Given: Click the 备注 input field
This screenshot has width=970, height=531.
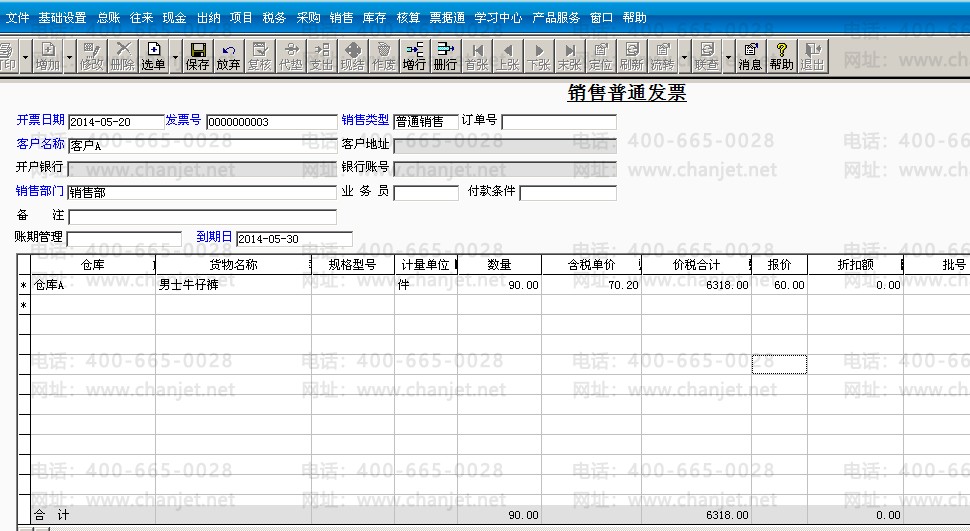Looking at the screenshot, I should pyautogui.click(x=202, y=217).
